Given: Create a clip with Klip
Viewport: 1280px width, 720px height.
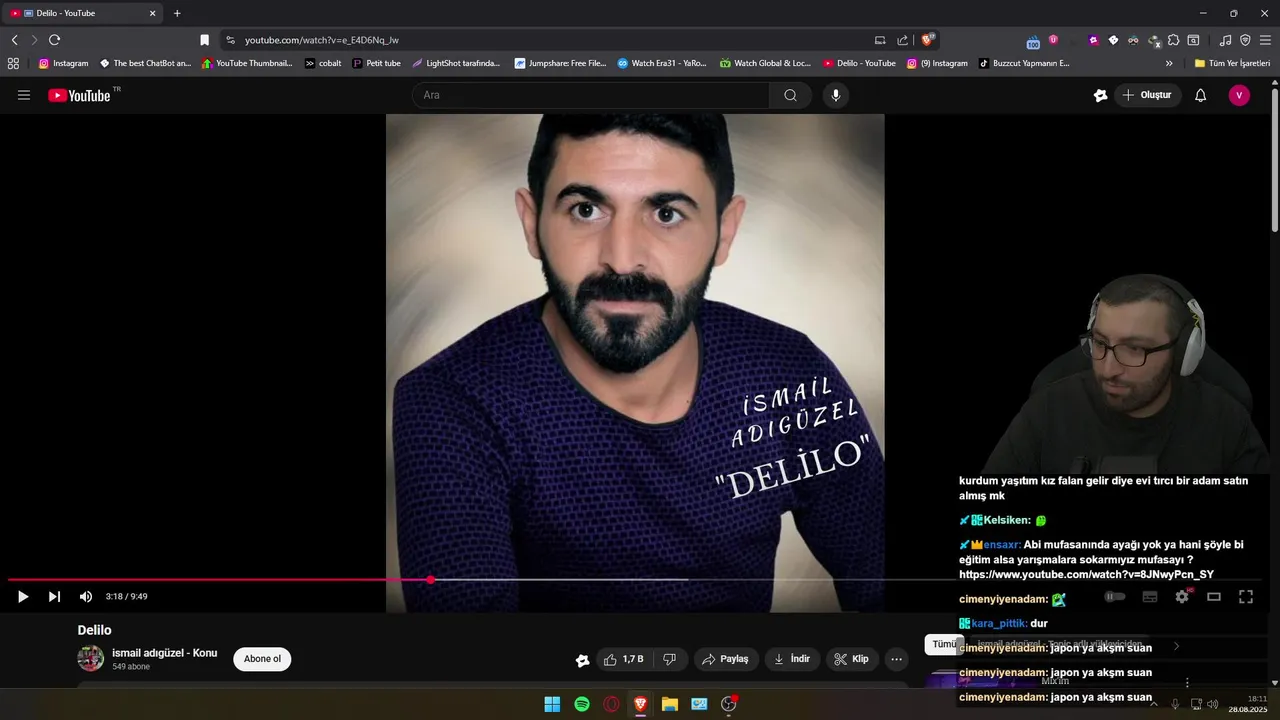Looking at the screenshot, I should [851, 659].
